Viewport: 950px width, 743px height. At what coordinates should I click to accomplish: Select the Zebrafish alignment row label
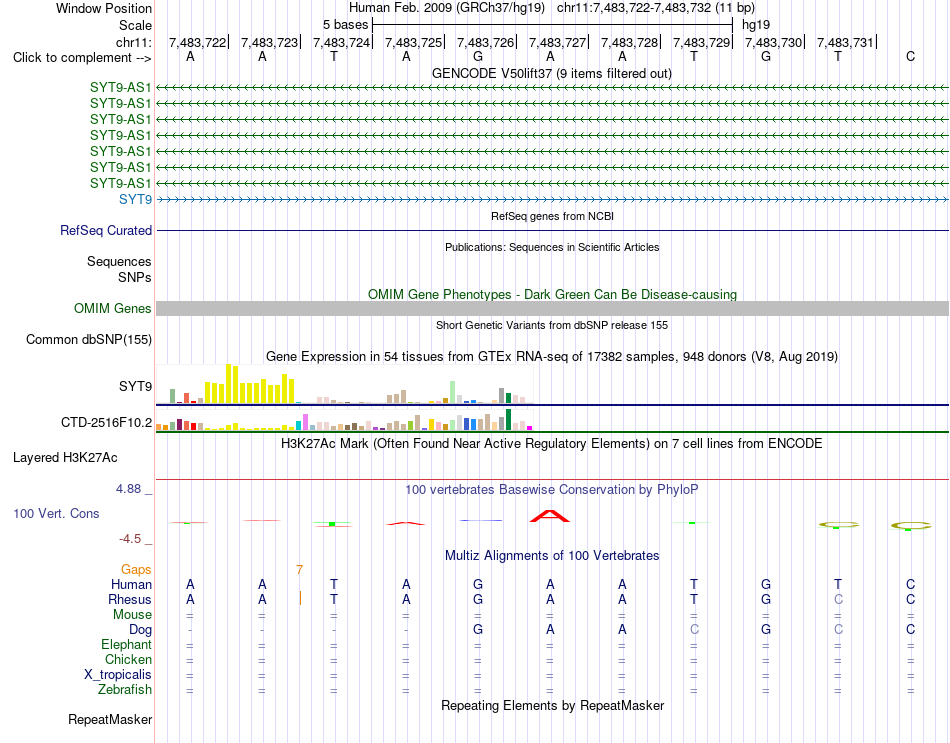pos(125,690)
